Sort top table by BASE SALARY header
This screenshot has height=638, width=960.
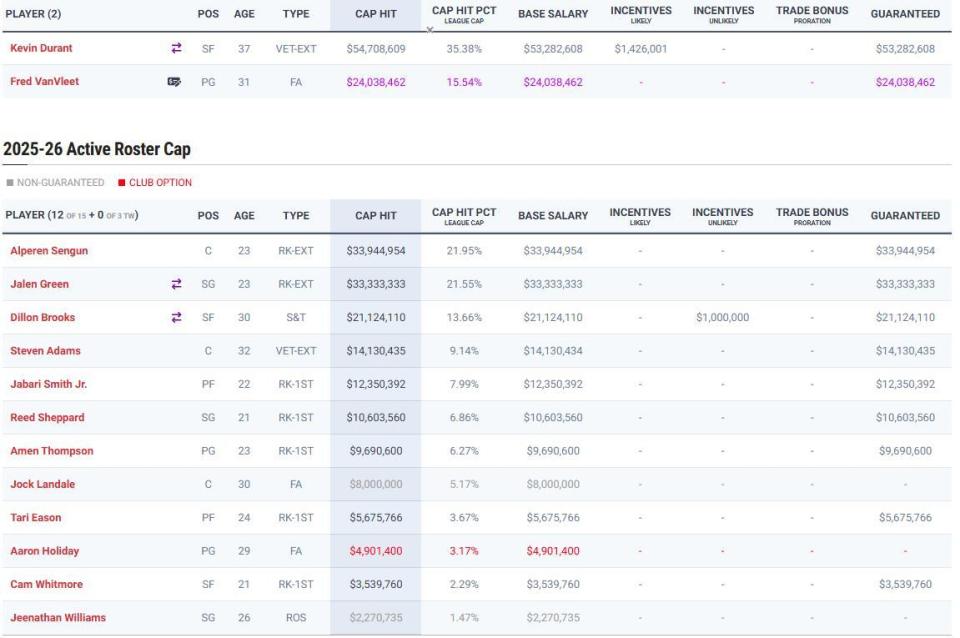point(553,14)
